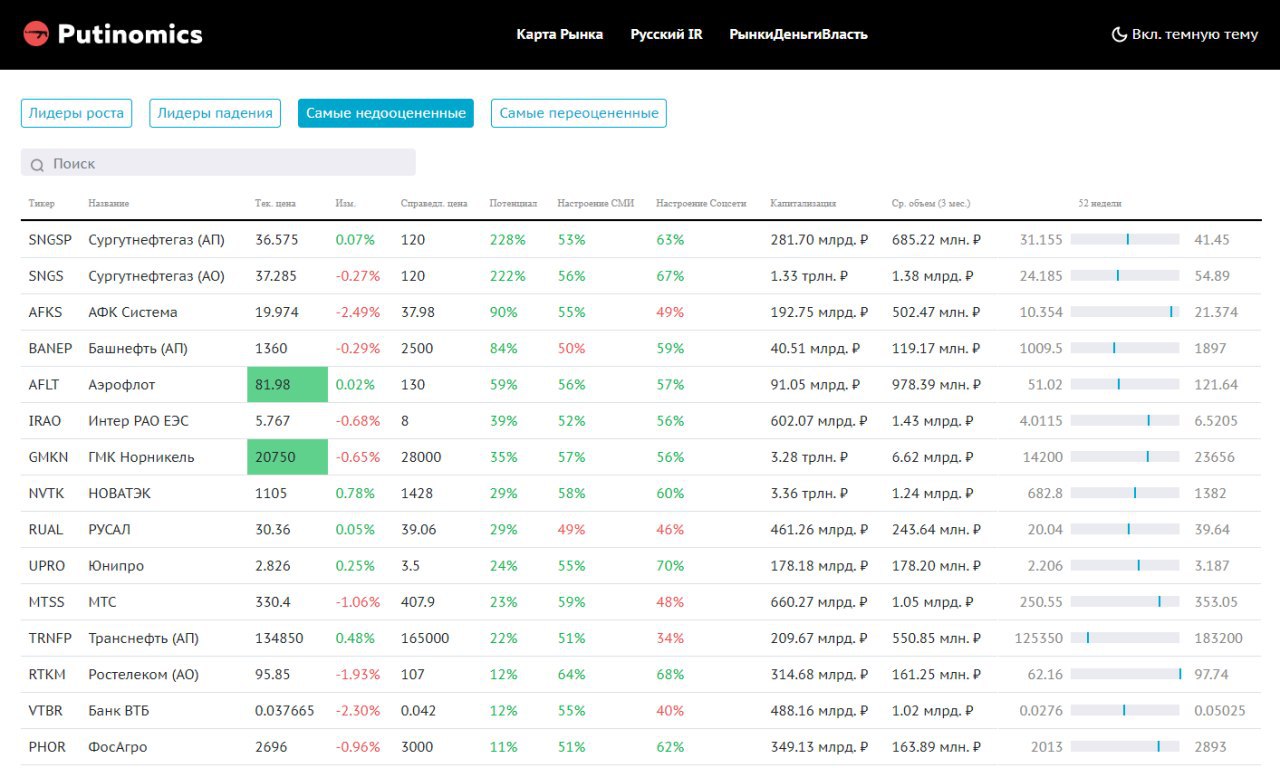This screenshot has width=1280, height=768.
Task: Click the ticker 'SNGSP'
Action: [x=50, y=240]
